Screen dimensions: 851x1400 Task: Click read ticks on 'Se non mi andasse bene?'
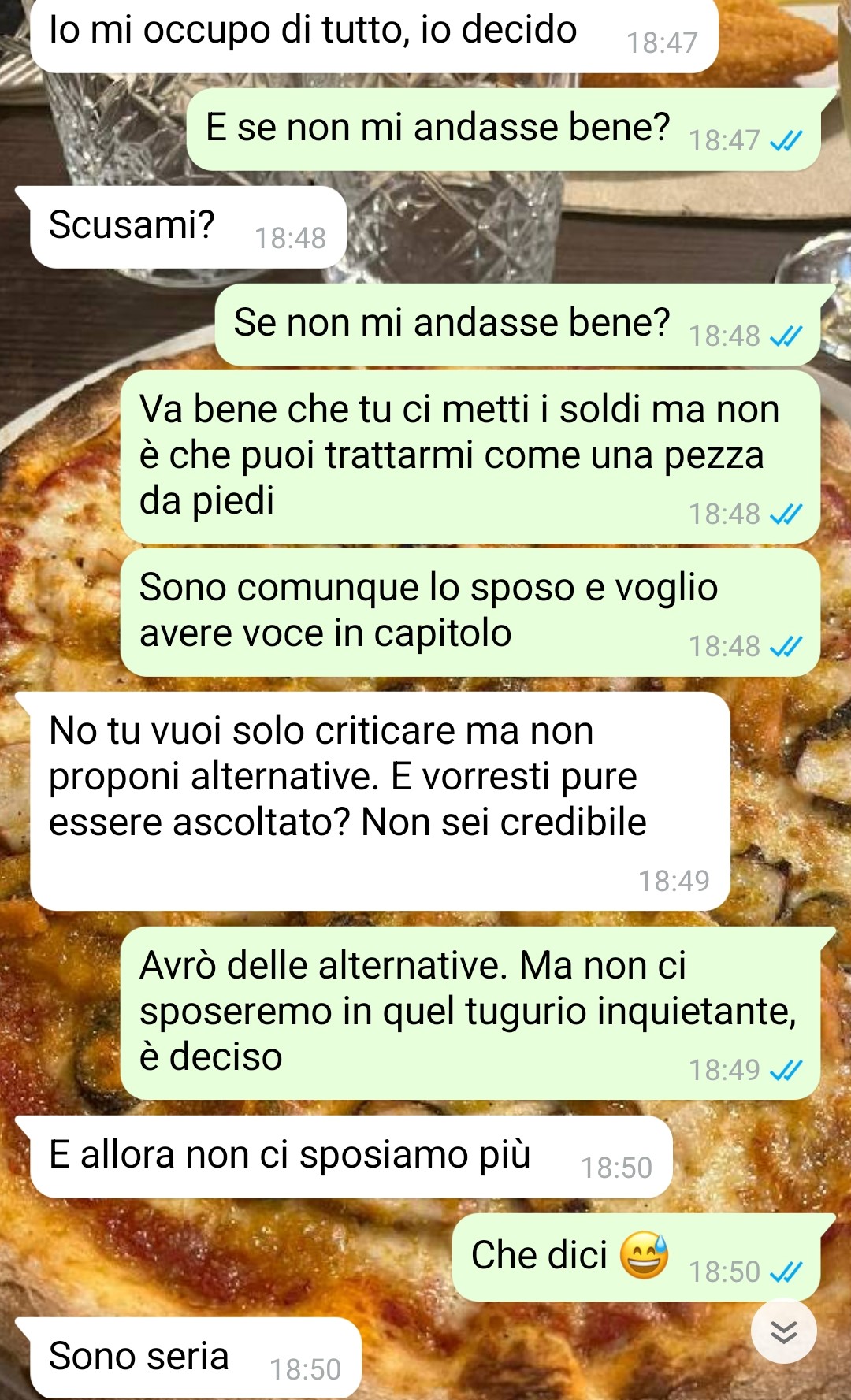click(786, 336)
